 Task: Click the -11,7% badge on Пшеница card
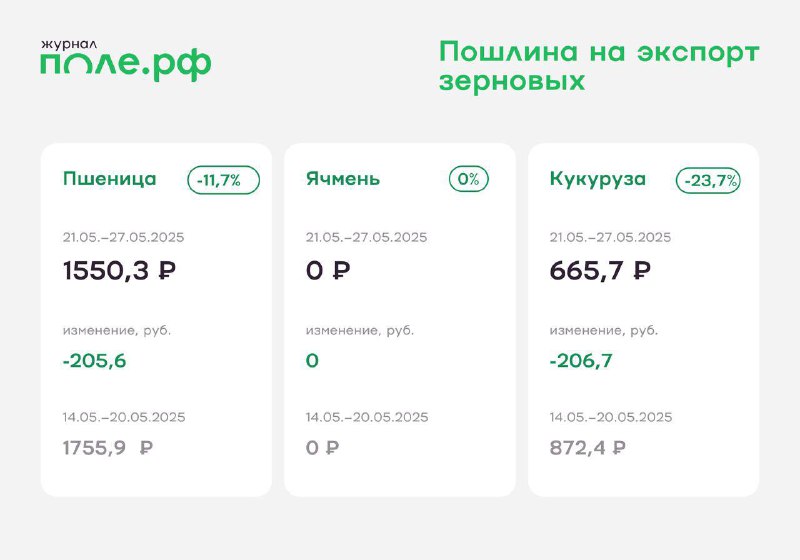tap(223, 180)
